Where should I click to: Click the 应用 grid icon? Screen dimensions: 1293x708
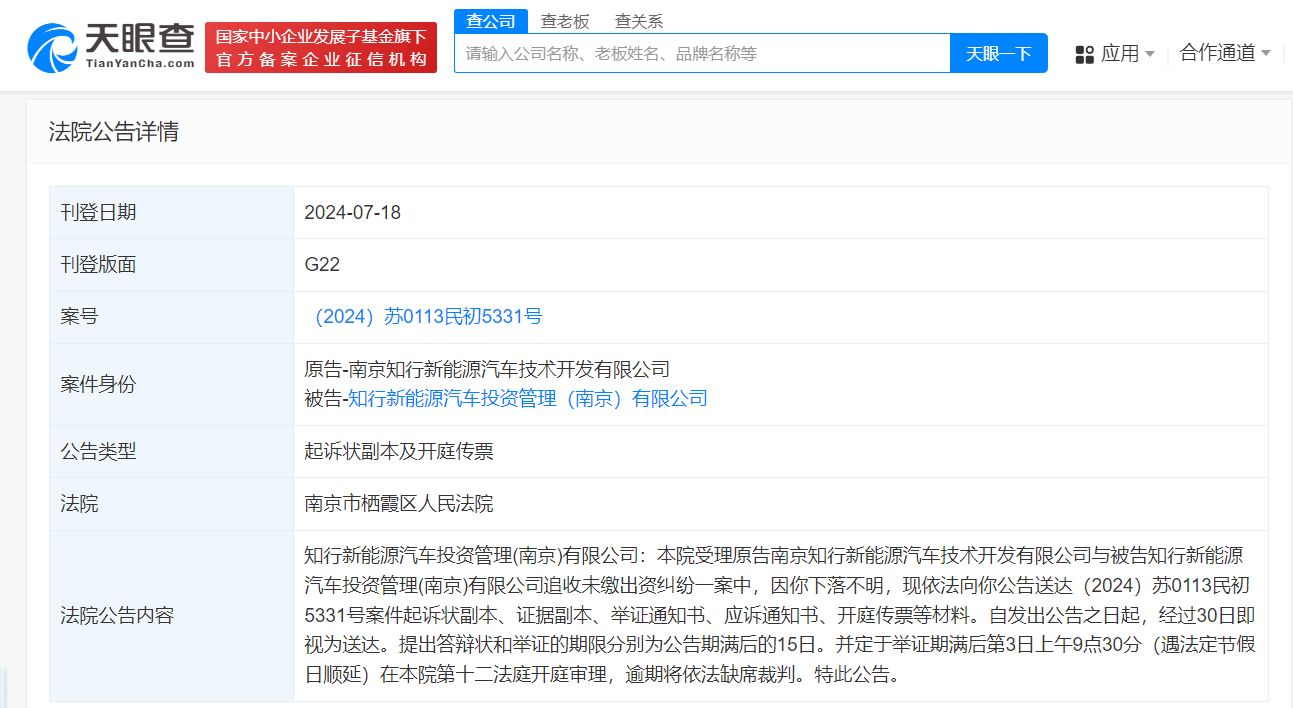point(1084,54)
